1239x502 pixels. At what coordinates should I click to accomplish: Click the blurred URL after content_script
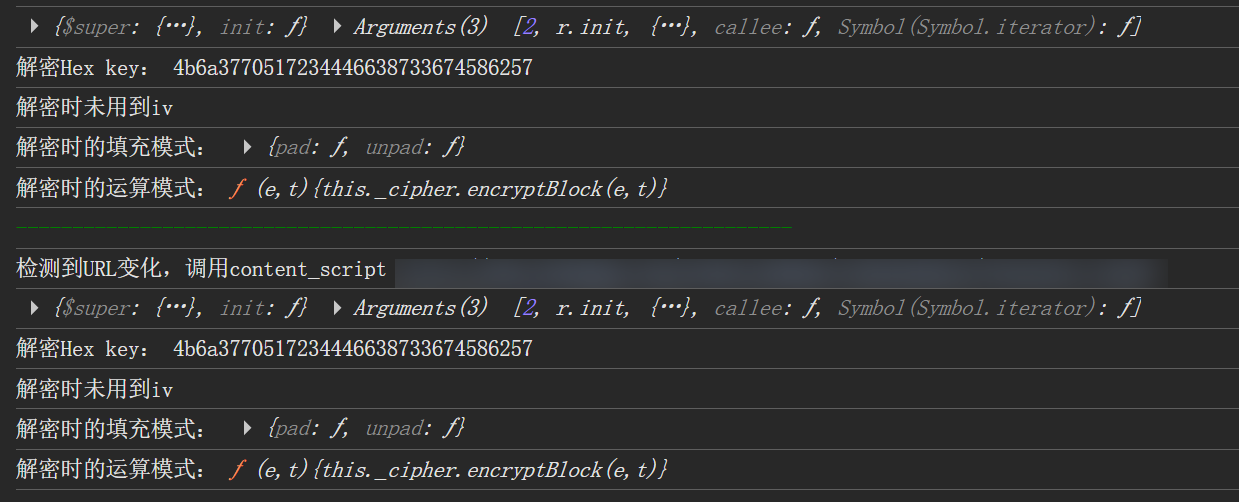tap(780, 271)
